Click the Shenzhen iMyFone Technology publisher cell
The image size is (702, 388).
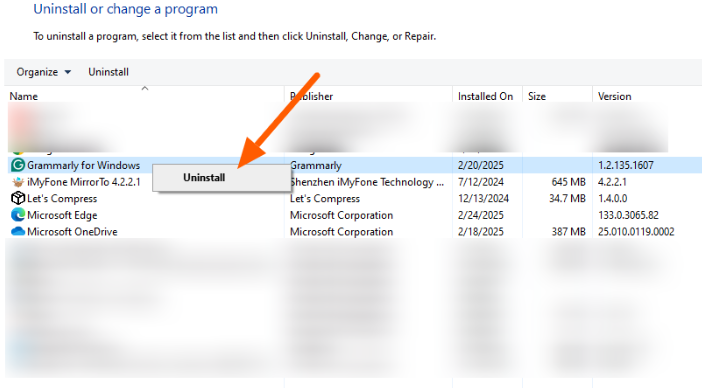367,182
